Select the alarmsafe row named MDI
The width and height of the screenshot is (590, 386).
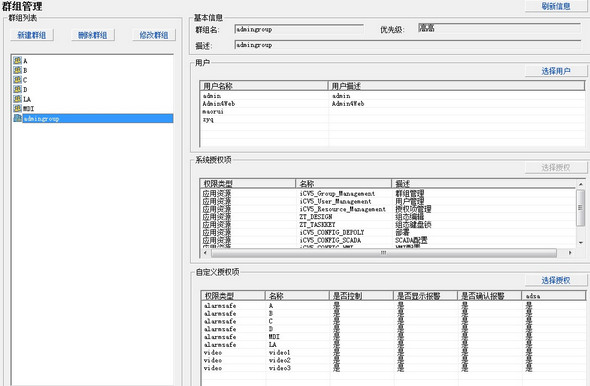click(394, 337)
